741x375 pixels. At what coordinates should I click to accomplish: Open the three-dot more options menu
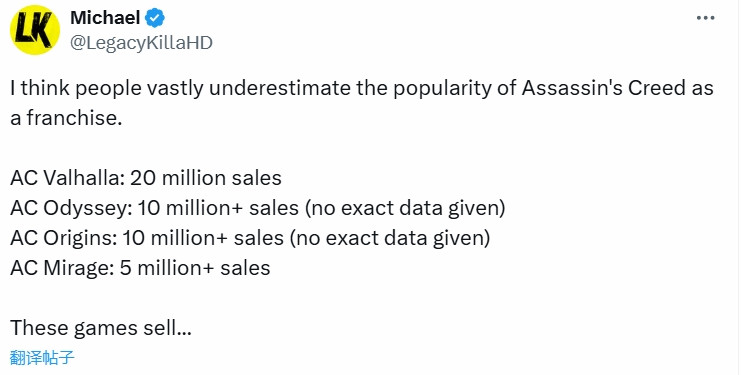705,18
